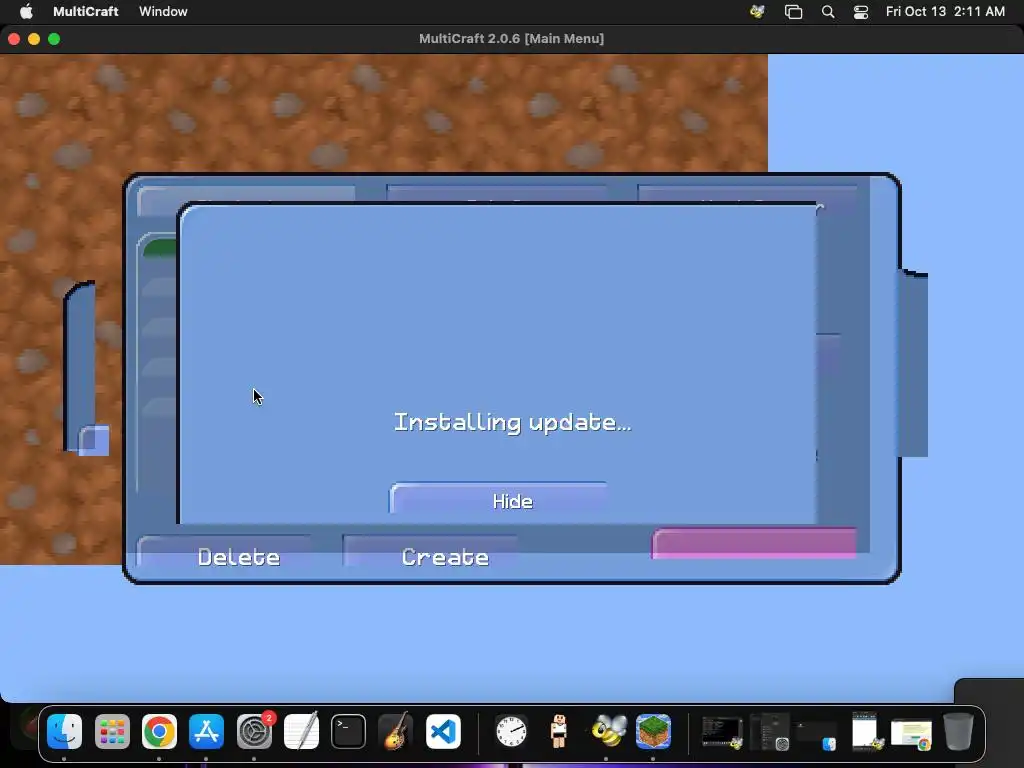Close the MultiCraft window with red button

14,39
